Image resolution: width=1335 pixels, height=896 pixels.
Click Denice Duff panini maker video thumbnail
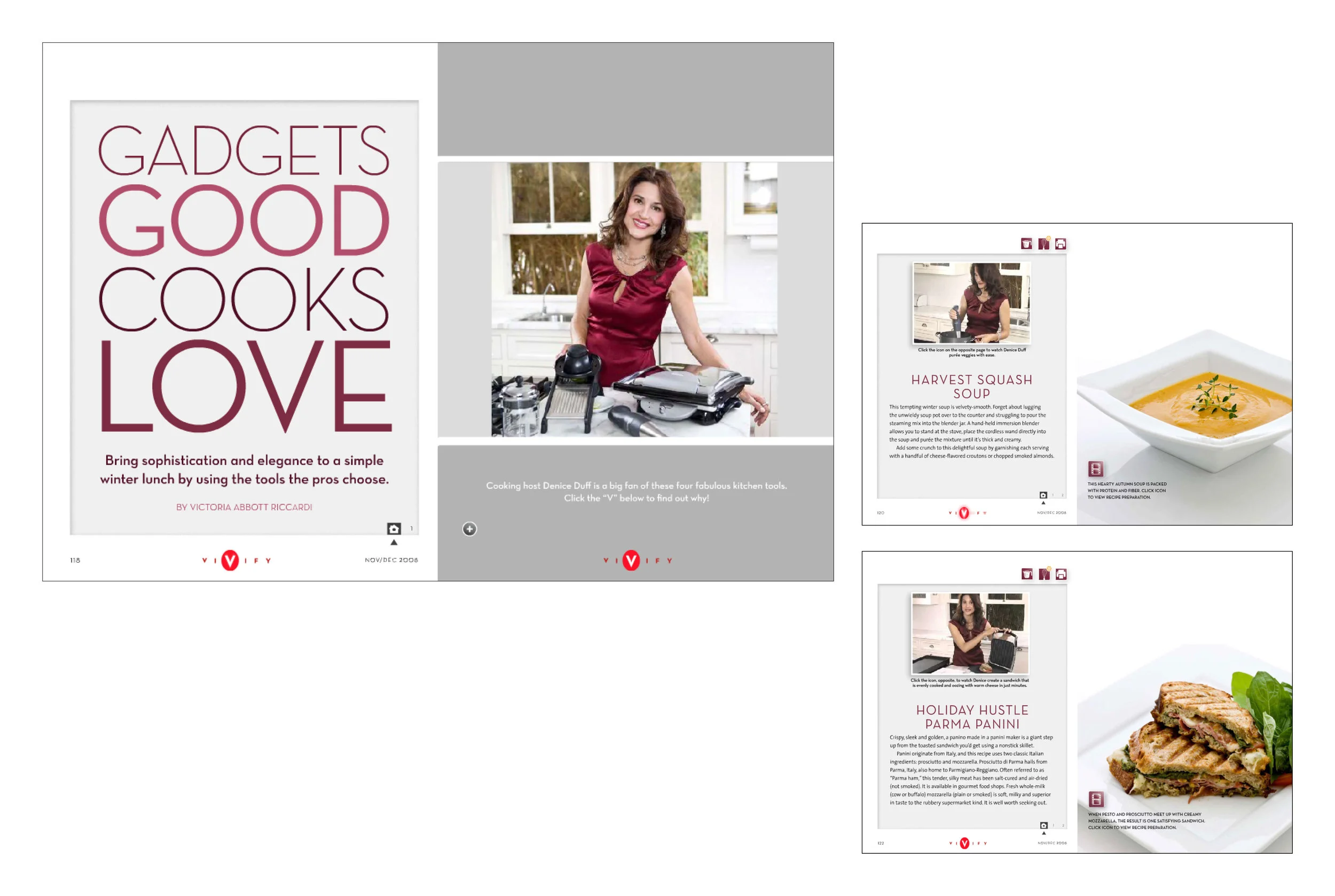click(x=970, y=633)
